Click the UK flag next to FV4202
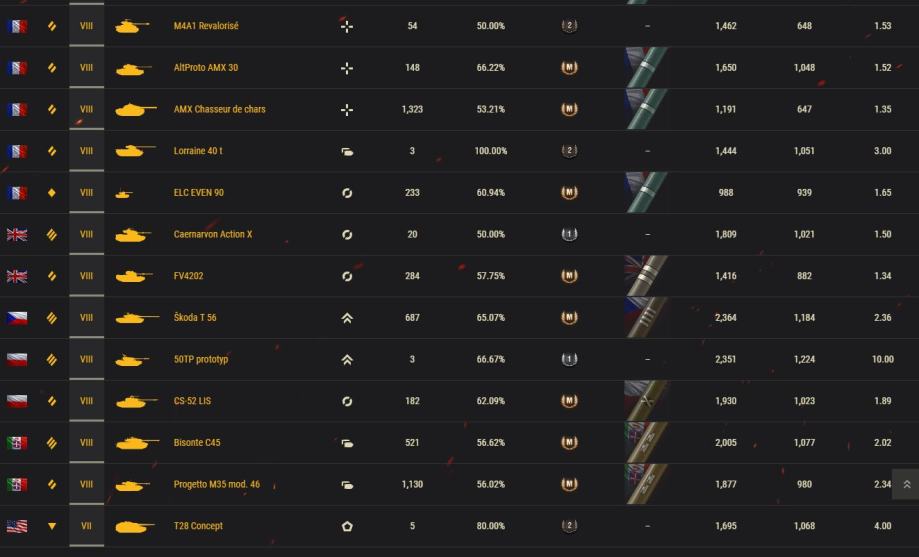 (x=17, y=276)
